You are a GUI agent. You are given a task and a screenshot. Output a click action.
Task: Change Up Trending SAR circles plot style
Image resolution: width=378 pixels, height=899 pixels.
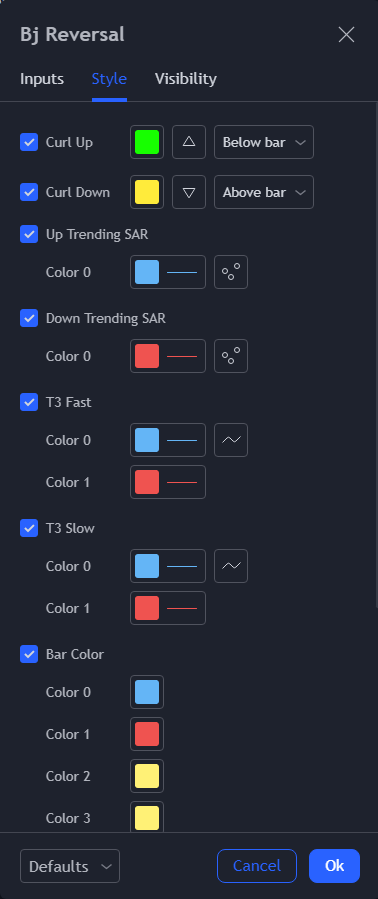231,272
